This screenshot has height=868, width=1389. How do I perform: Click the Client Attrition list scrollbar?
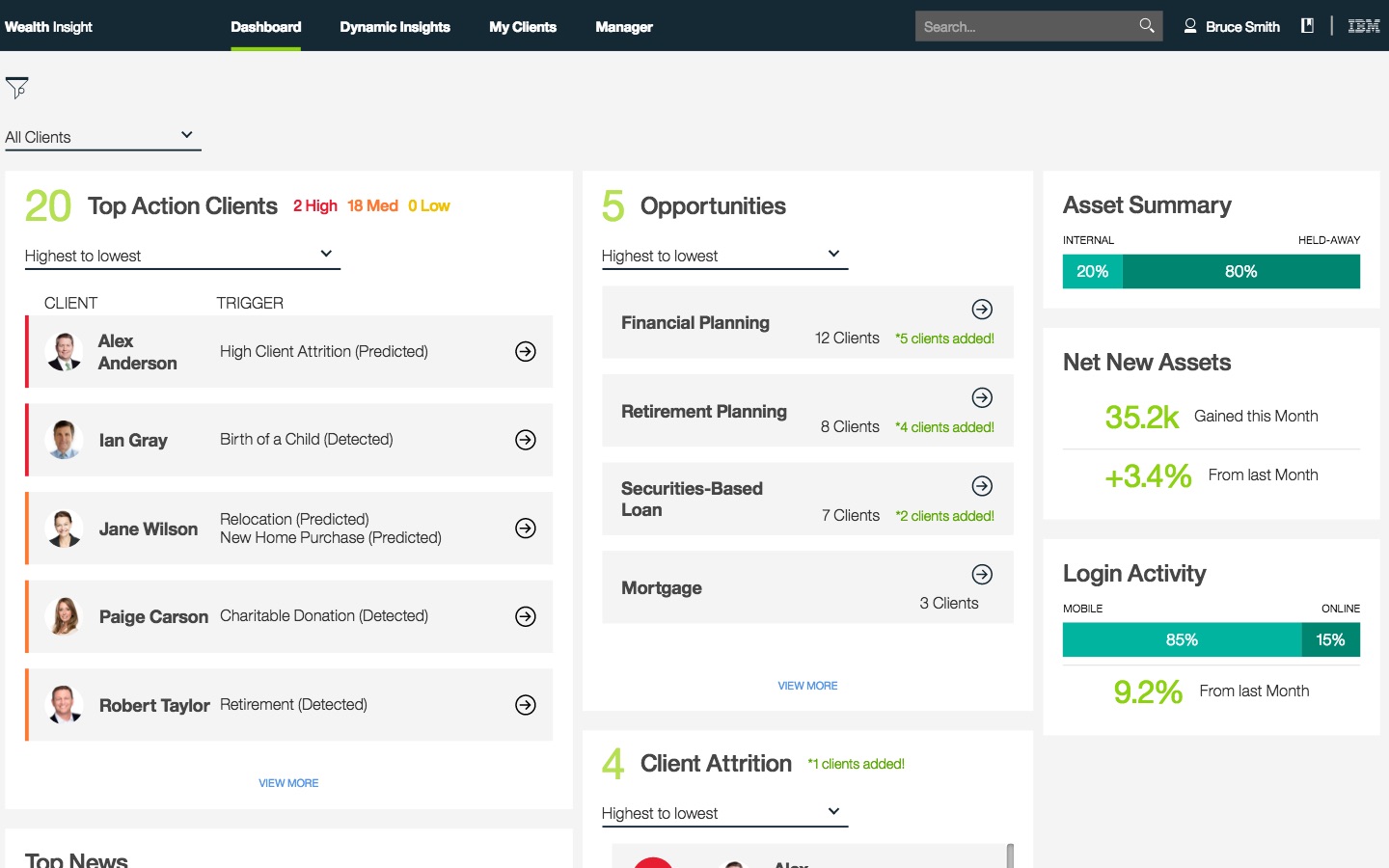[x=1010, y=855]
